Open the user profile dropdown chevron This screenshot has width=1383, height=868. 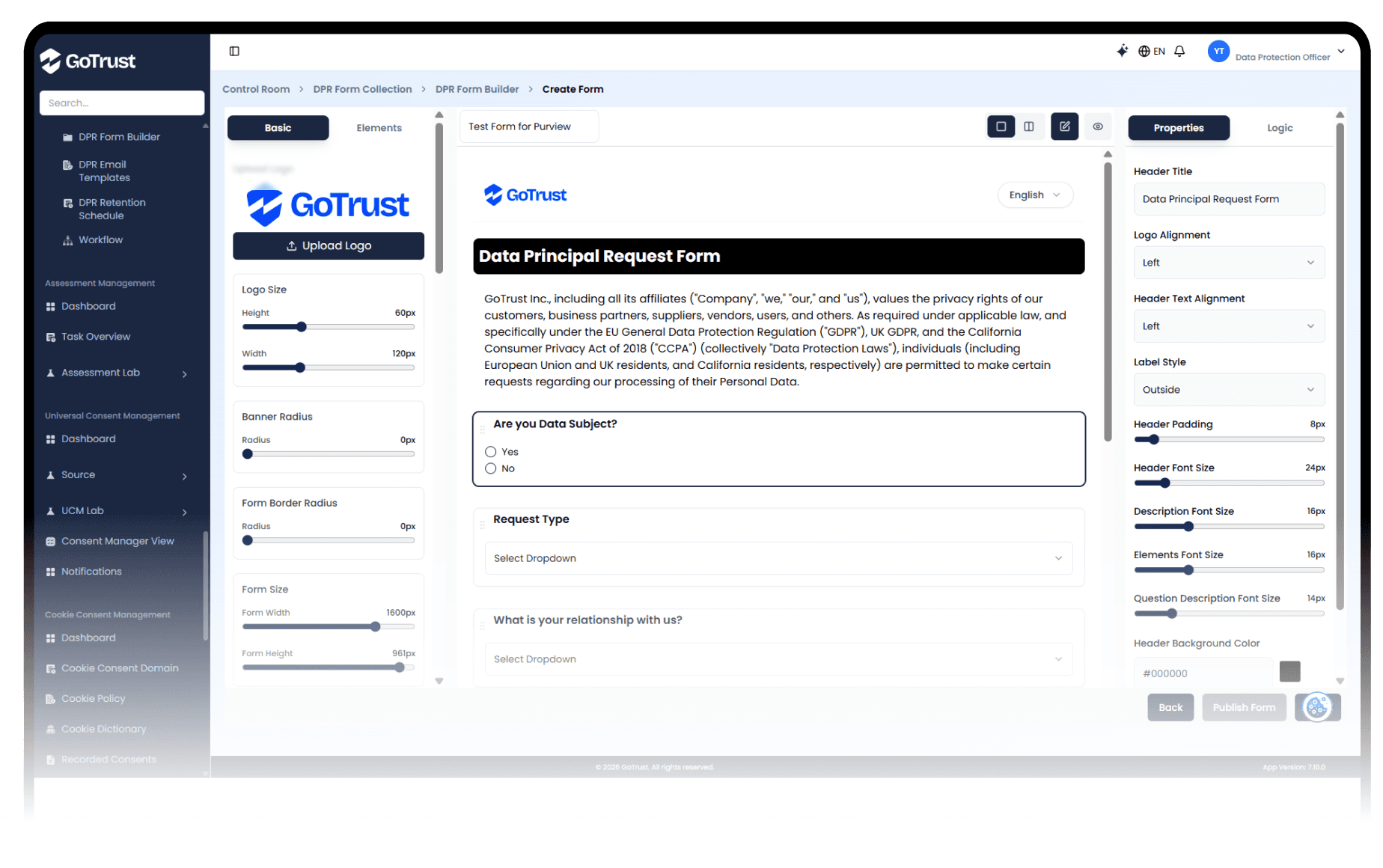(x=1341, y=51)
